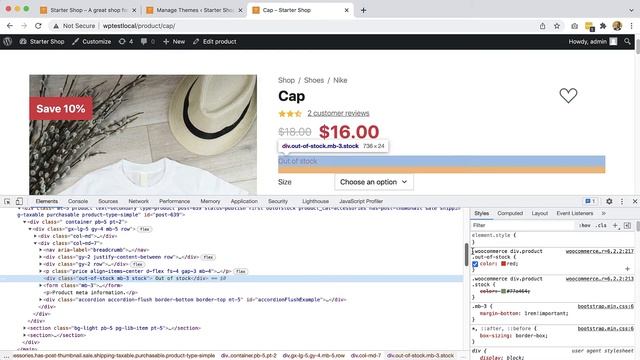Collapse the div class col-md-7 node

click(x=36, y=243)
